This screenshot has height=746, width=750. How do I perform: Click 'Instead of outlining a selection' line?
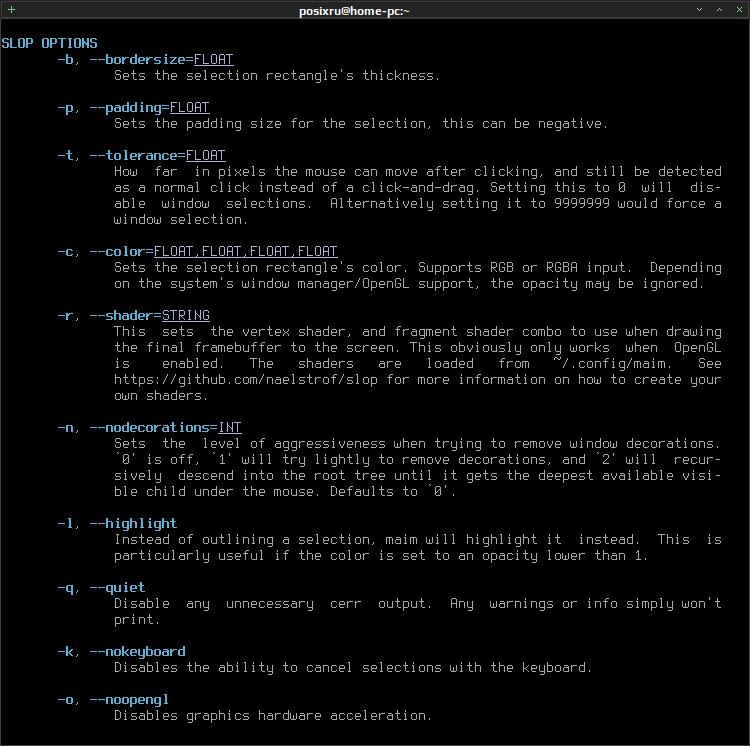pyautogui.click(x=417, y=540)
